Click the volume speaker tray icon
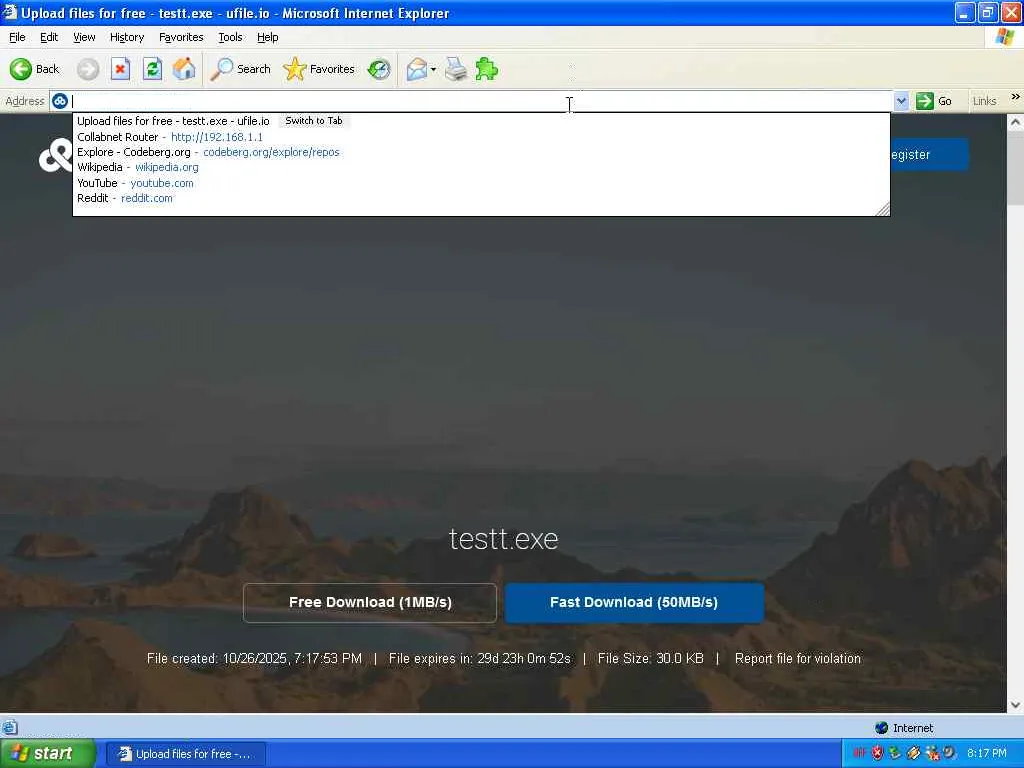The height and width of the screenshot is (768, 1024). tap(948, 753)
